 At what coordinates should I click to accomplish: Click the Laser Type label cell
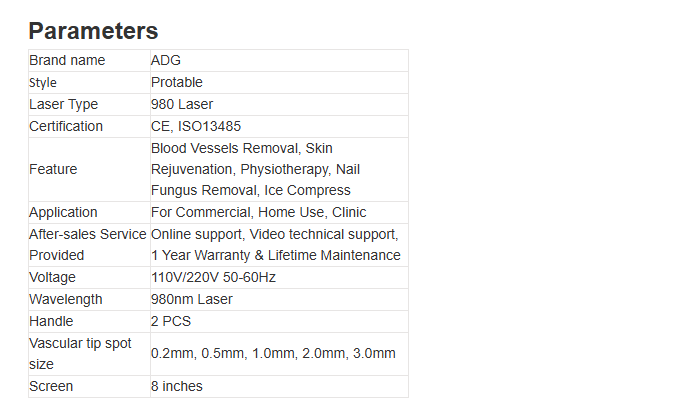pos(64,104)
